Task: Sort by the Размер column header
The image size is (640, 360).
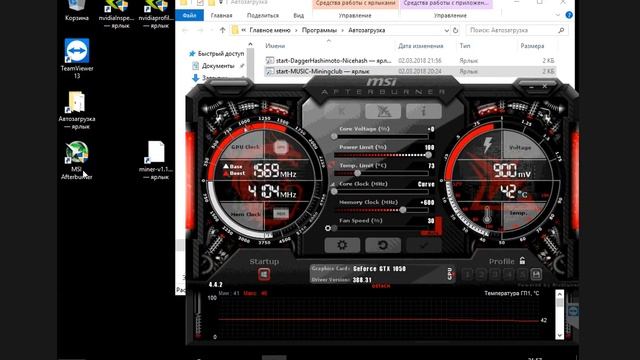Action: (532, 46)
